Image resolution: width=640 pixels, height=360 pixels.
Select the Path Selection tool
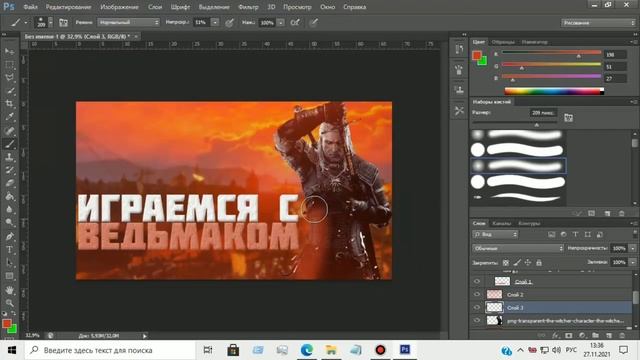click(x=9, y=262)
